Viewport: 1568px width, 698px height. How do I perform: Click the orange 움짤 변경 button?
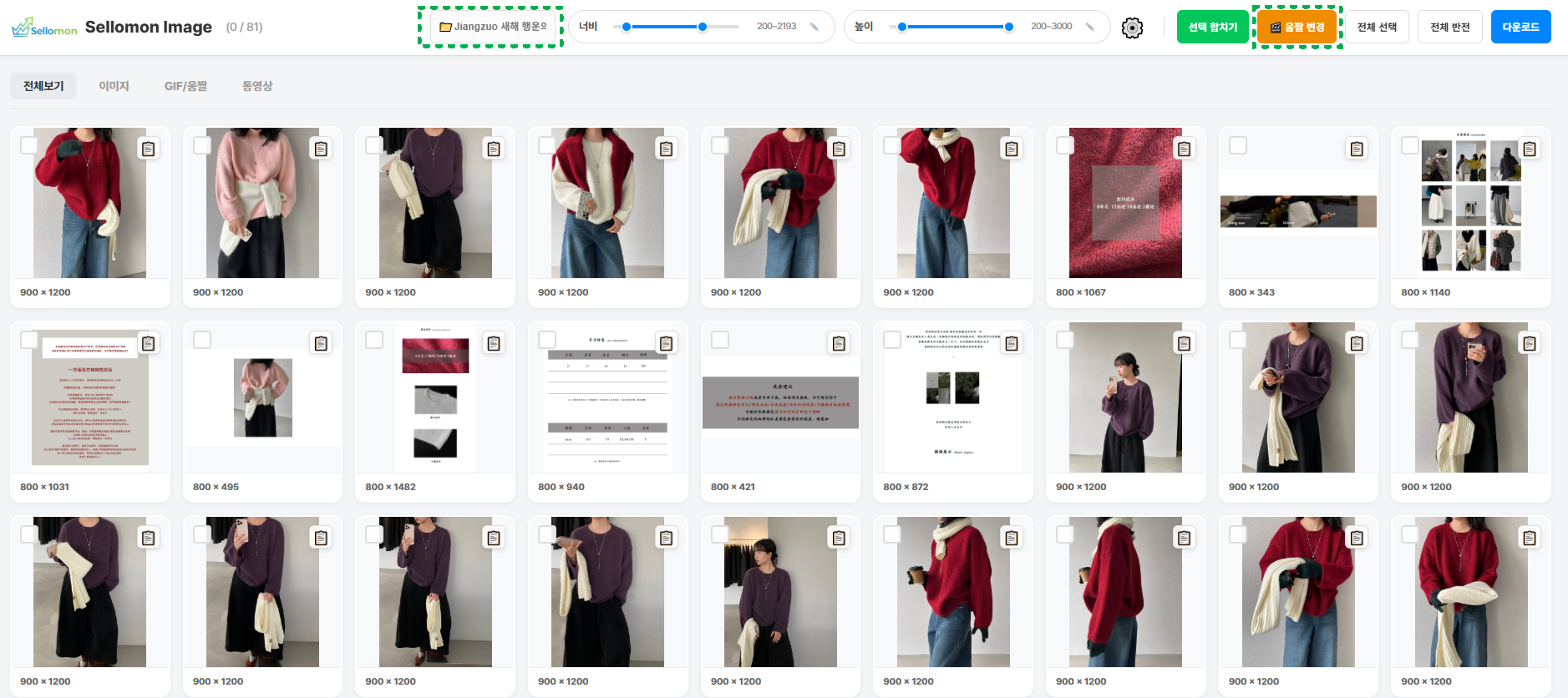click(1297, 27)
